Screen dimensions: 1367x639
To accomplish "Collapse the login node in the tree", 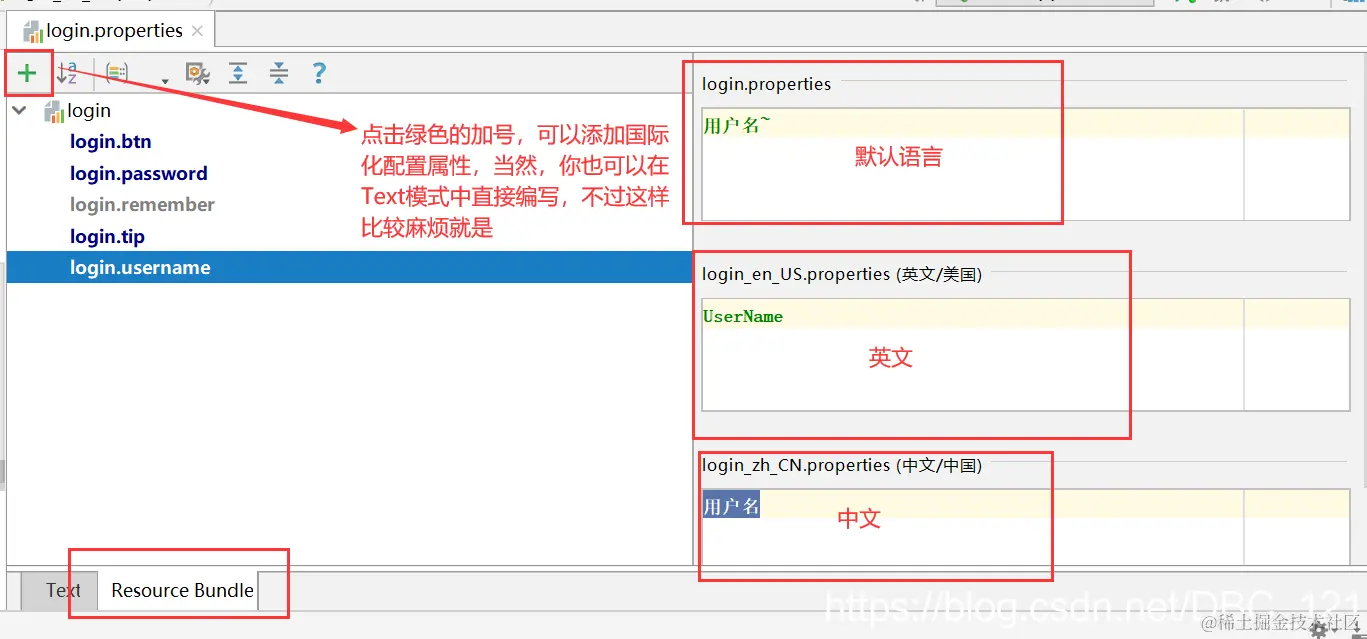I will coord(18,110).
